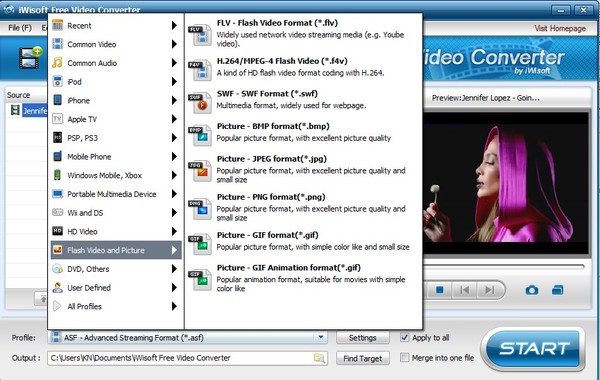Click the Settings button
This screenshot has height=380, width=600.
[x=363, y=338]
